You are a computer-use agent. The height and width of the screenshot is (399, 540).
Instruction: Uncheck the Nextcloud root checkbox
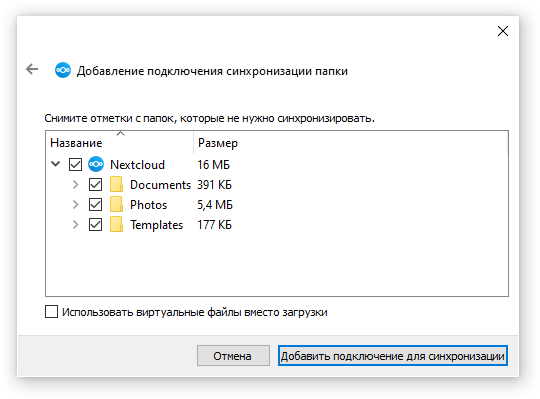point(75,165)
